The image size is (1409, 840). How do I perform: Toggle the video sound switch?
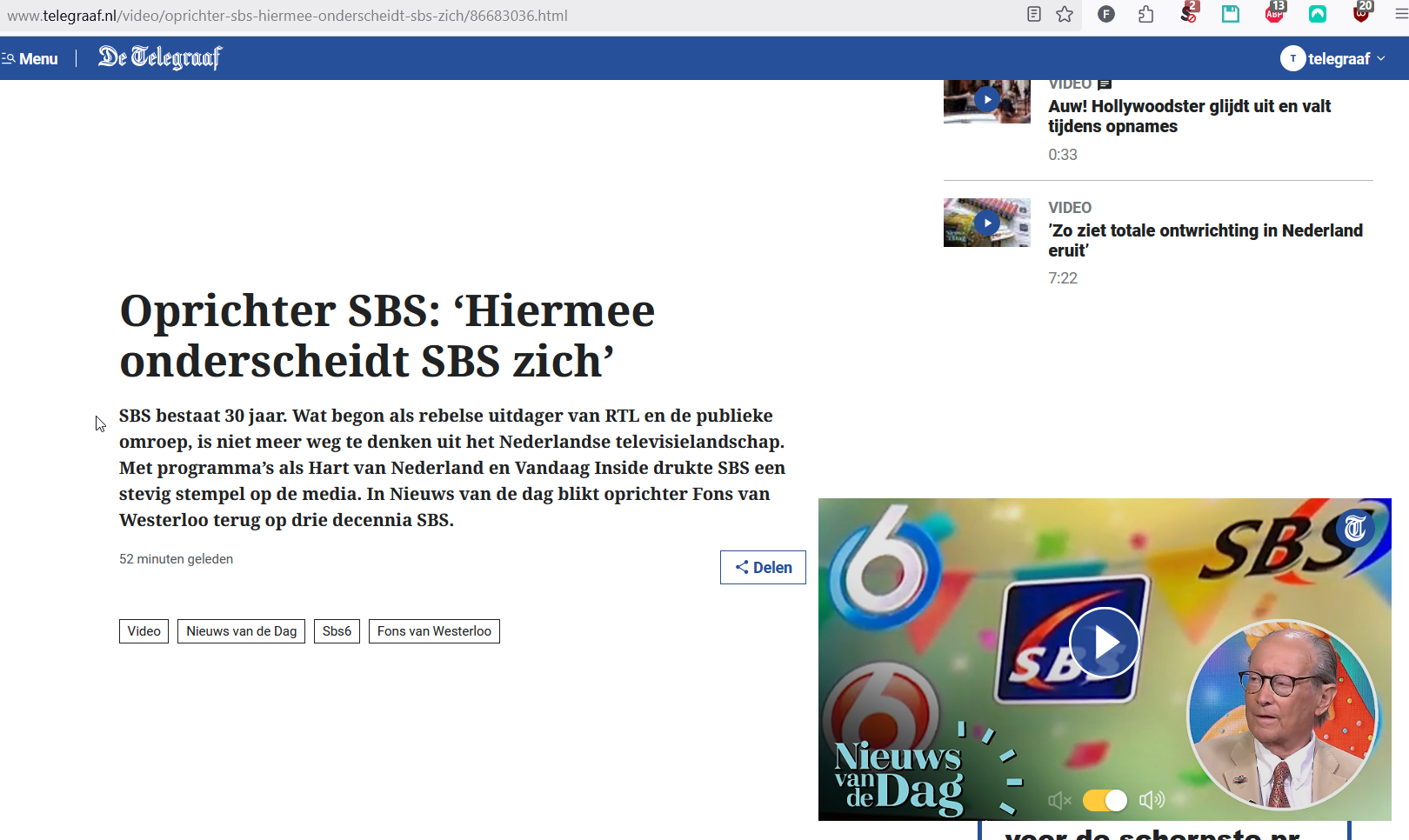(1105, 800)
